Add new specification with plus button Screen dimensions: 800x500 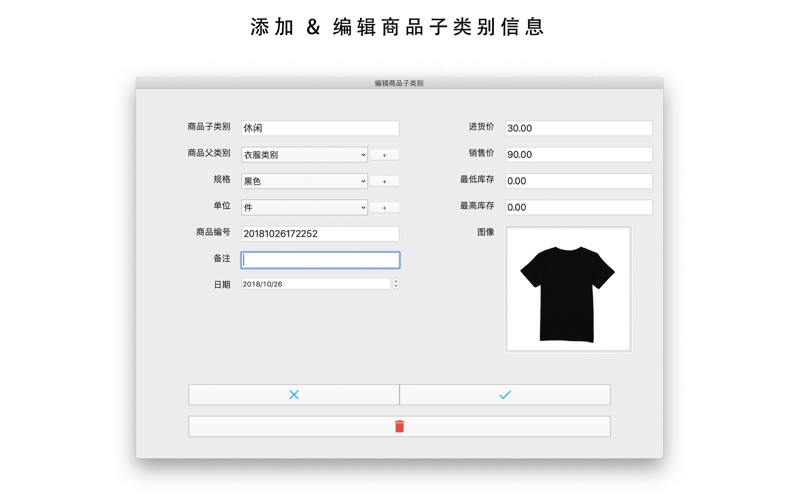coord(384,181)
